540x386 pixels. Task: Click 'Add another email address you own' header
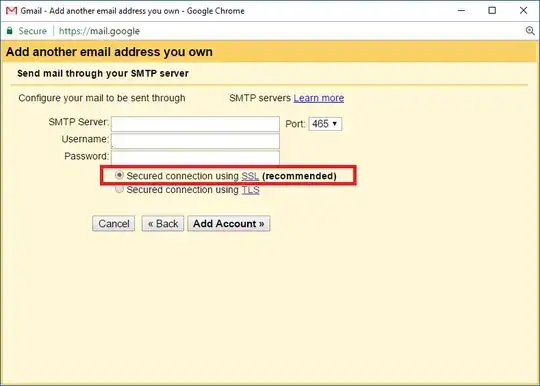pos(109,52)
